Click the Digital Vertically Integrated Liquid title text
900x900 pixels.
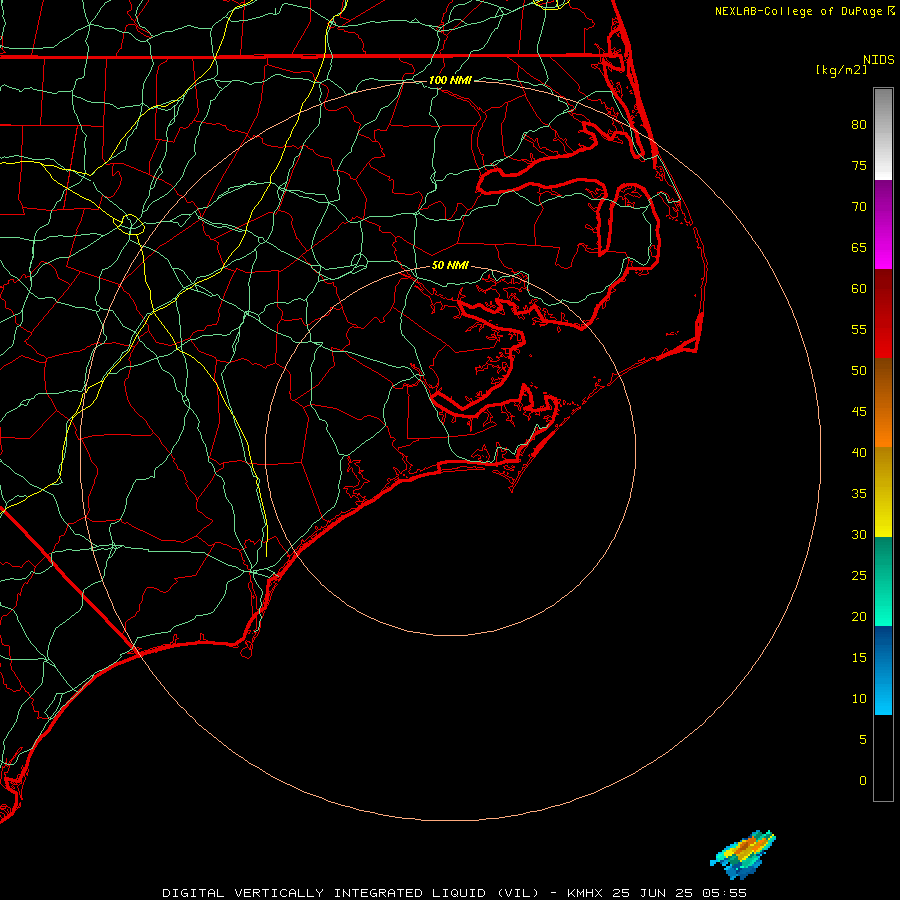coord(351,893)
